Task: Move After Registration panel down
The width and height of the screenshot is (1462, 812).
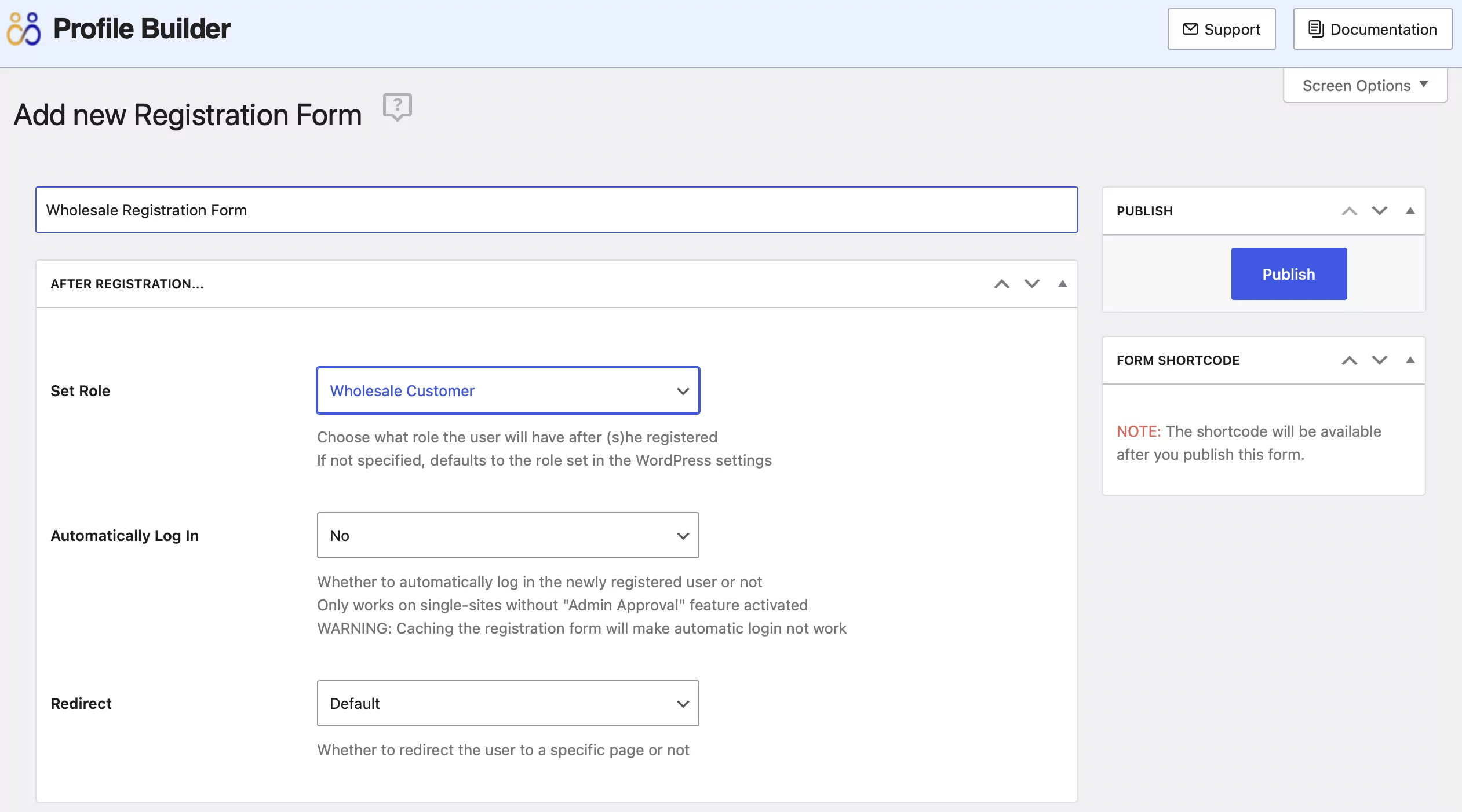Action: pyautogui.click(x=1032, y=284)
